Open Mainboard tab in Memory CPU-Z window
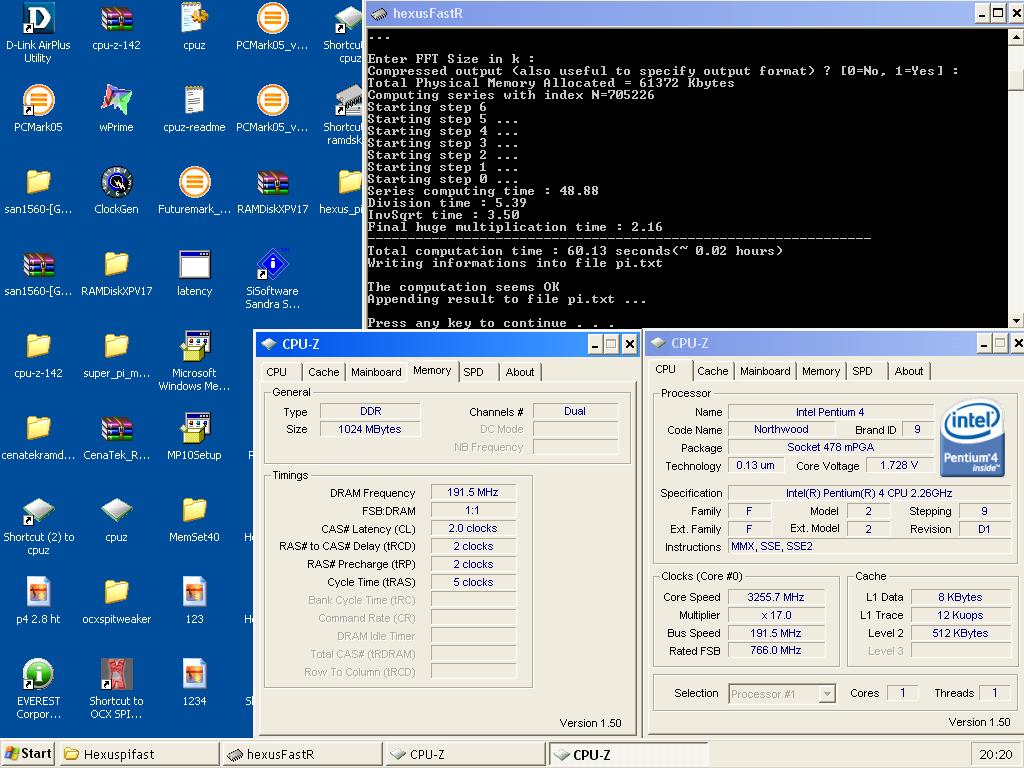1024x768 pixels. [376, 372]
